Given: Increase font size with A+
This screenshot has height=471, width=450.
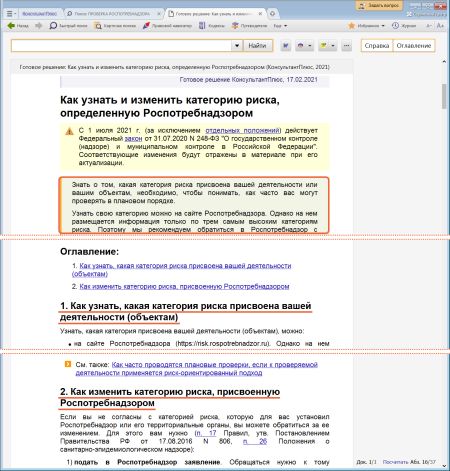Looking at the screenshot, I should [x=440, y=26].
